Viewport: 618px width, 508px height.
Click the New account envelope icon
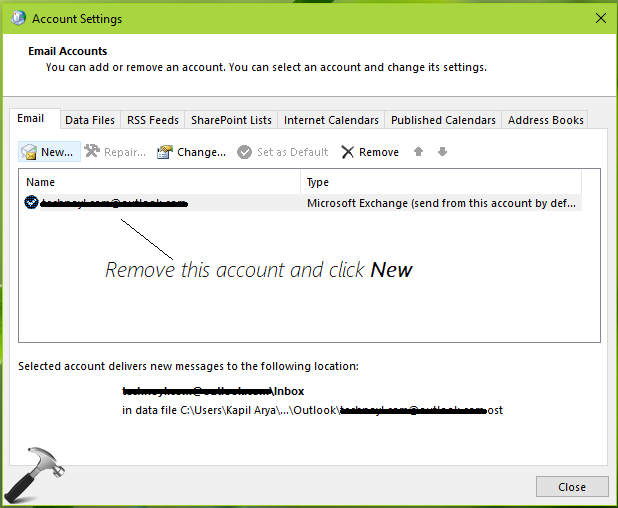[29, 152]
